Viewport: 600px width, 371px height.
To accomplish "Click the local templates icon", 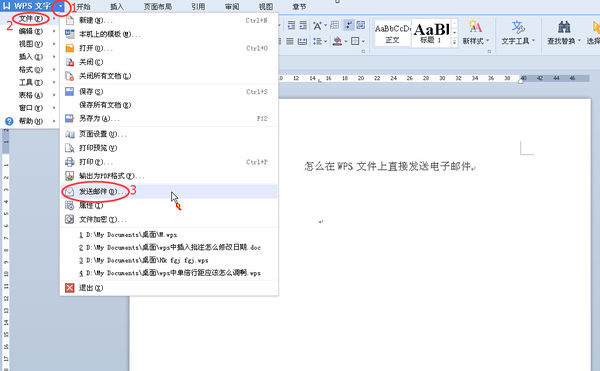I will click(70, 34).
